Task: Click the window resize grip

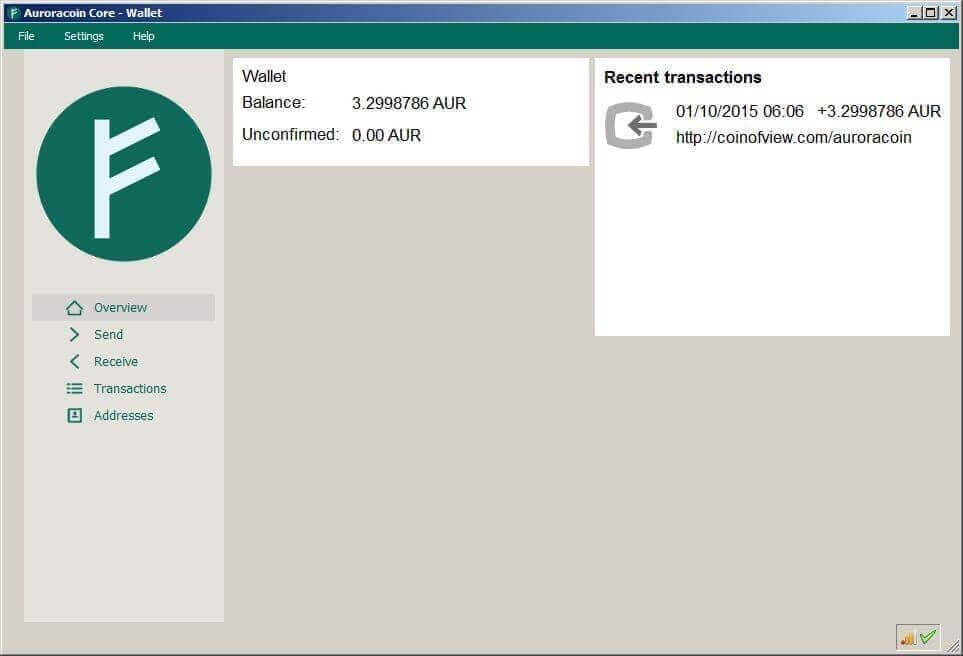Action: (953, 646)
